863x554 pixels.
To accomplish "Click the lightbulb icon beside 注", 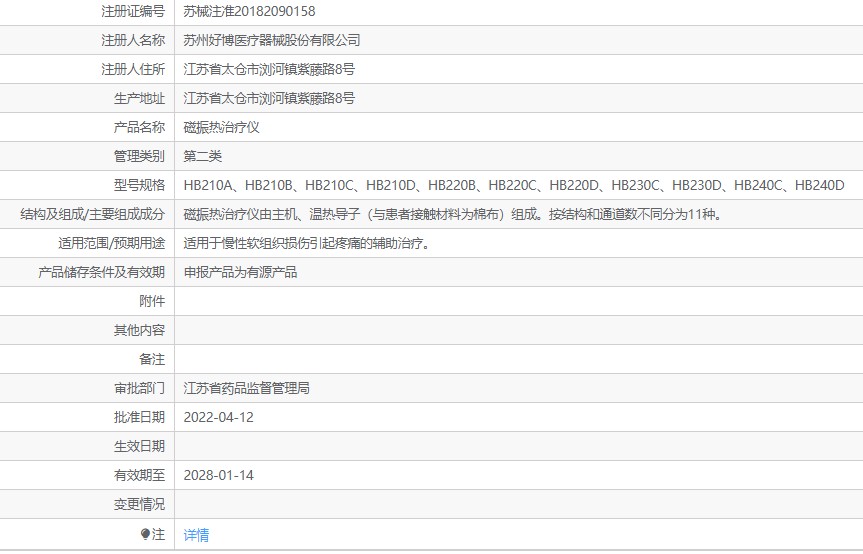I will click(x=145, y=534).
